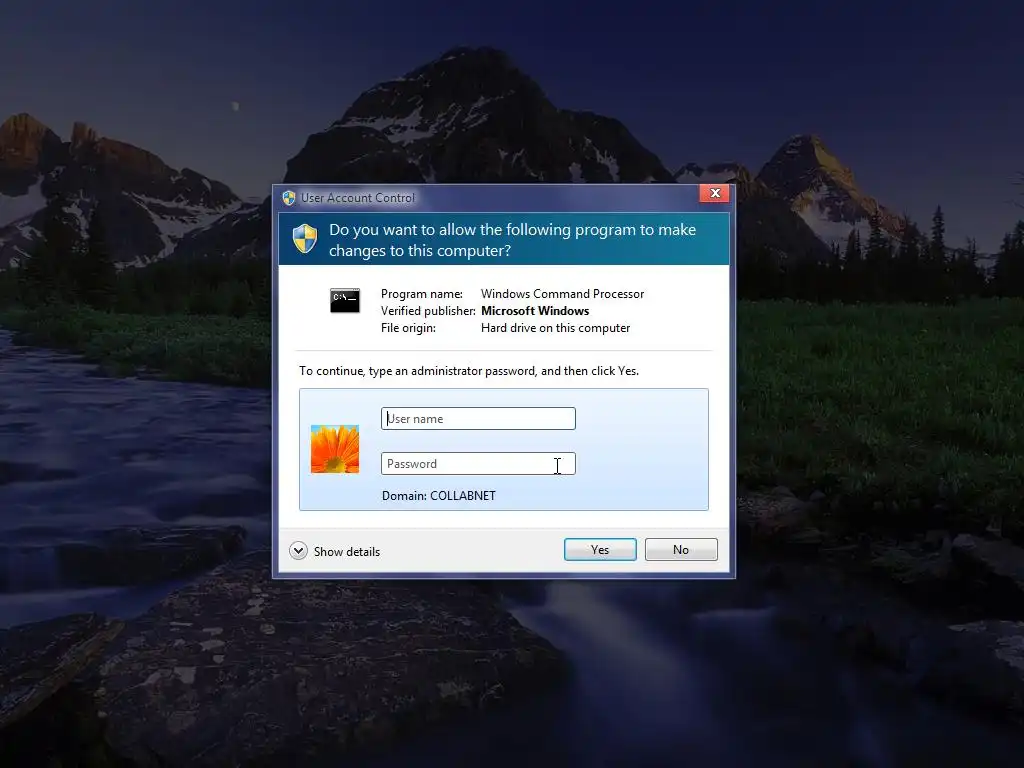1024x768 pixels.
Task: Deny the request with the No button
Action: pyautogui.click(x=681, y=550)
